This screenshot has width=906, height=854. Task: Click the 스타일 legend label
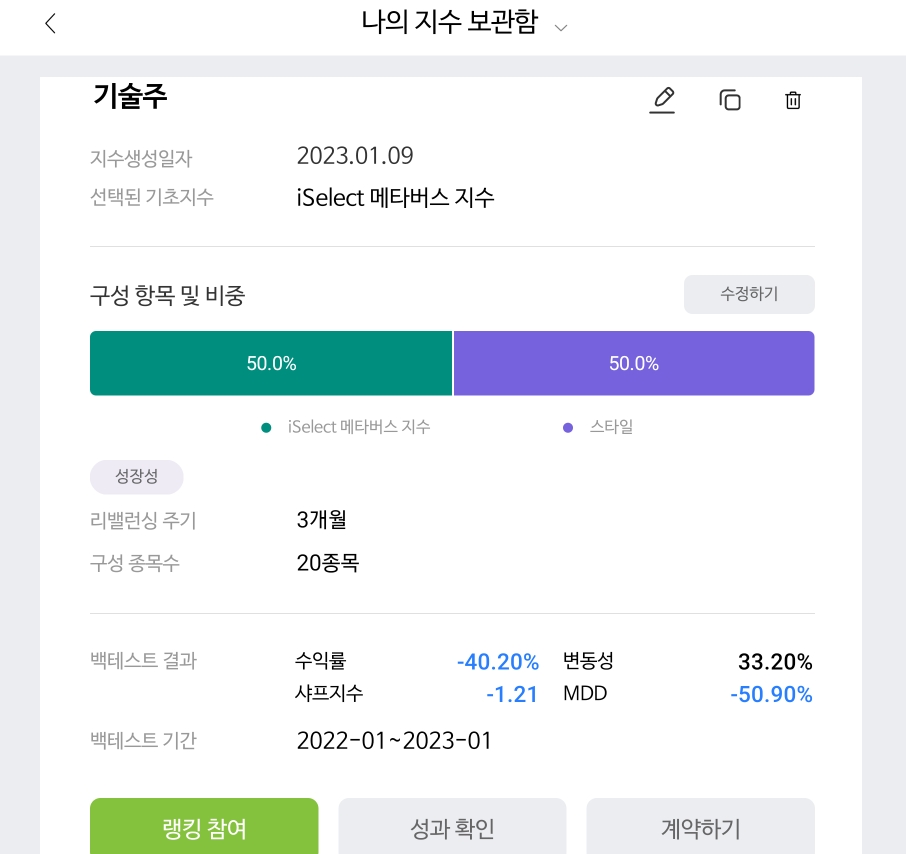click(611, 427)
